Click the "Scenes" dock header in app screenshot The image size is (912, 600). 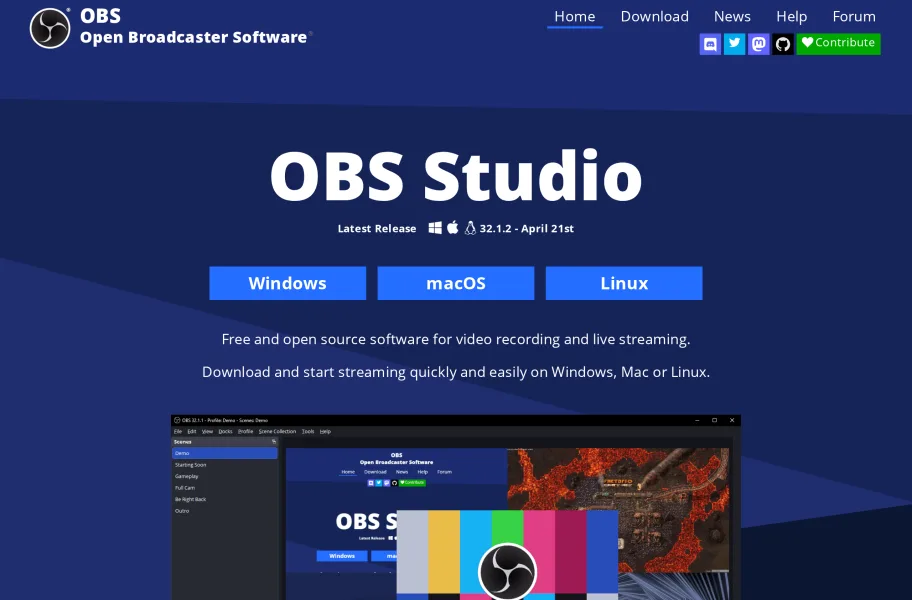point(183,442)
